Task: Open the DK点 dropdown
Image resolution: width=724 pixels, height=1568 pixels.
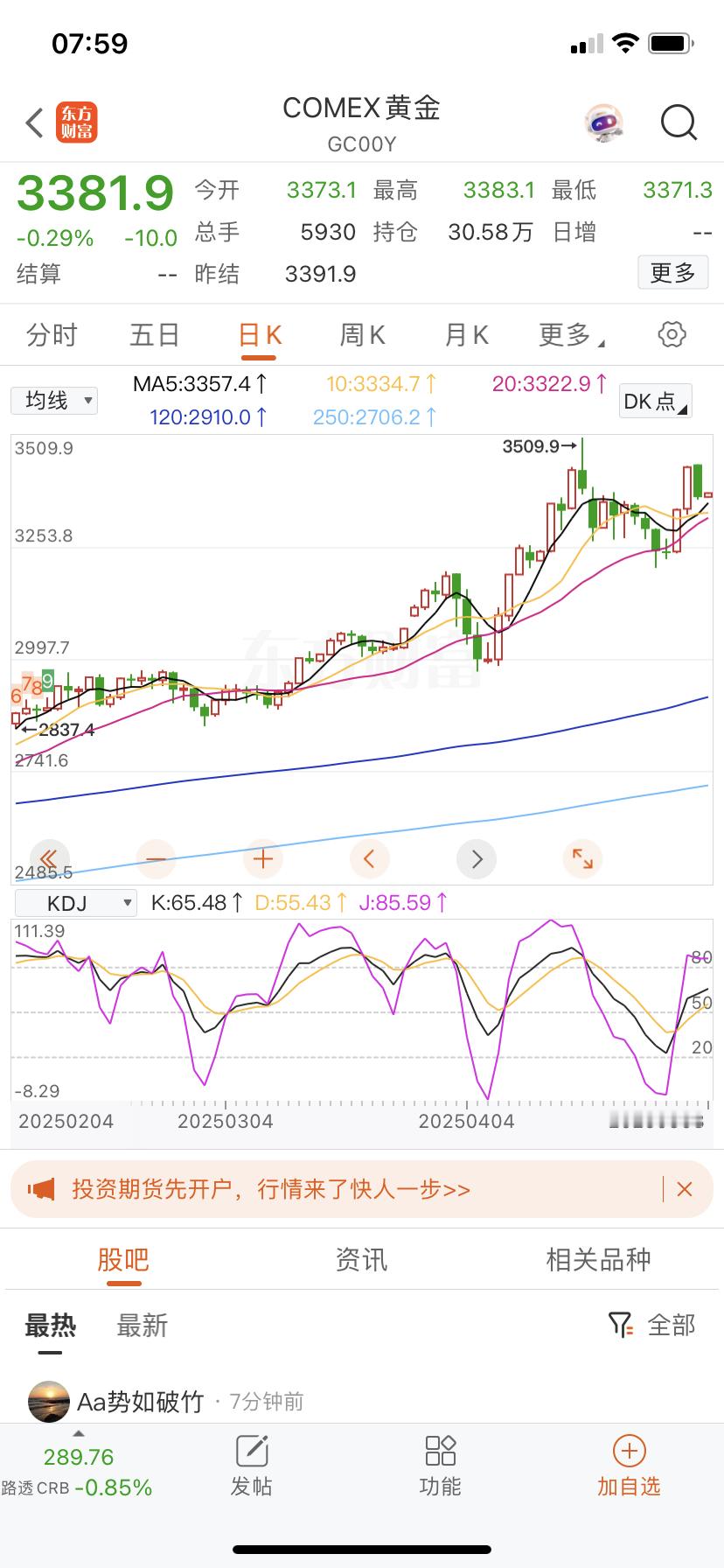Action: tap(655, 401)
